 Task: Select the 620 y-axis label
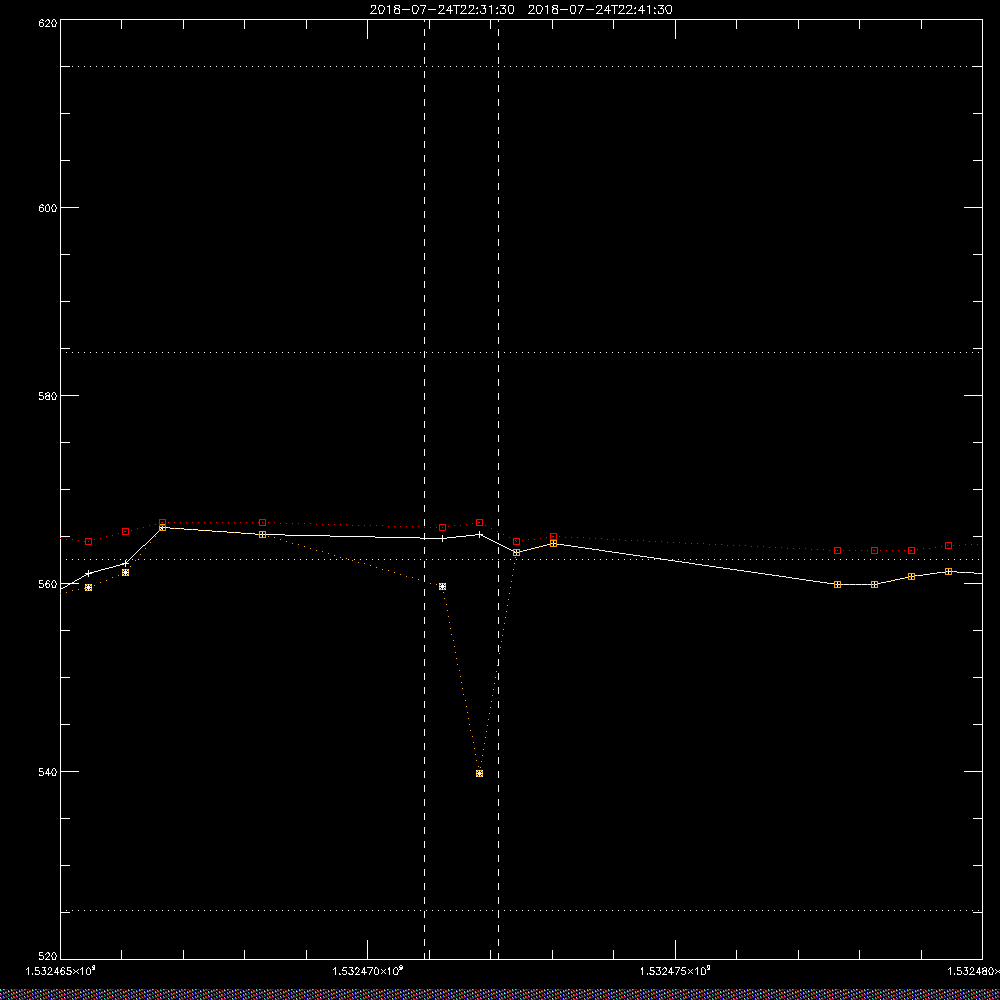tap(48, 23)
